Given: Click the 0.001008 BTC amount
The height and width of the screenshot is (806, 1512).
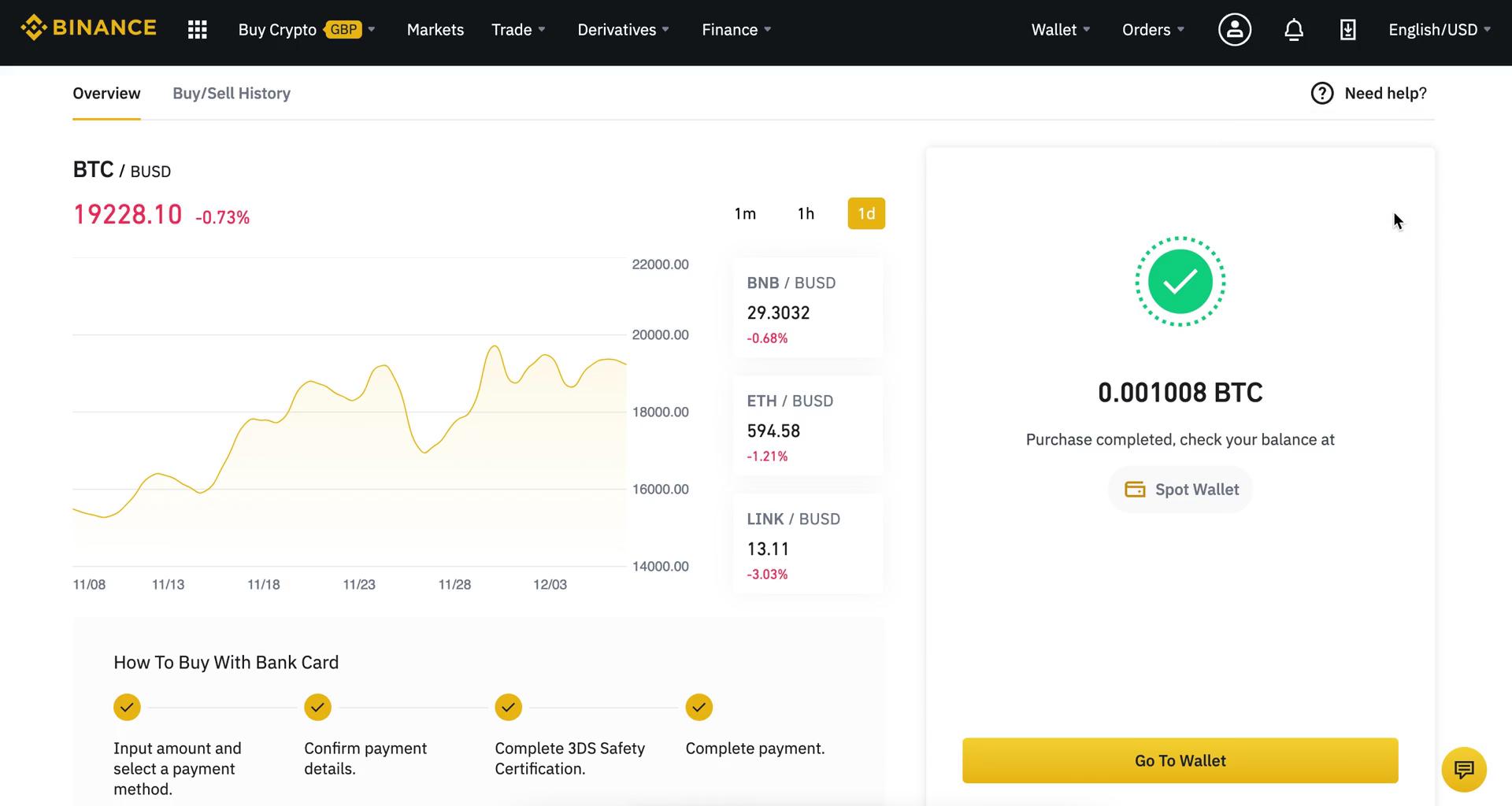Looking at the screenshot, I should (1180, 392).
